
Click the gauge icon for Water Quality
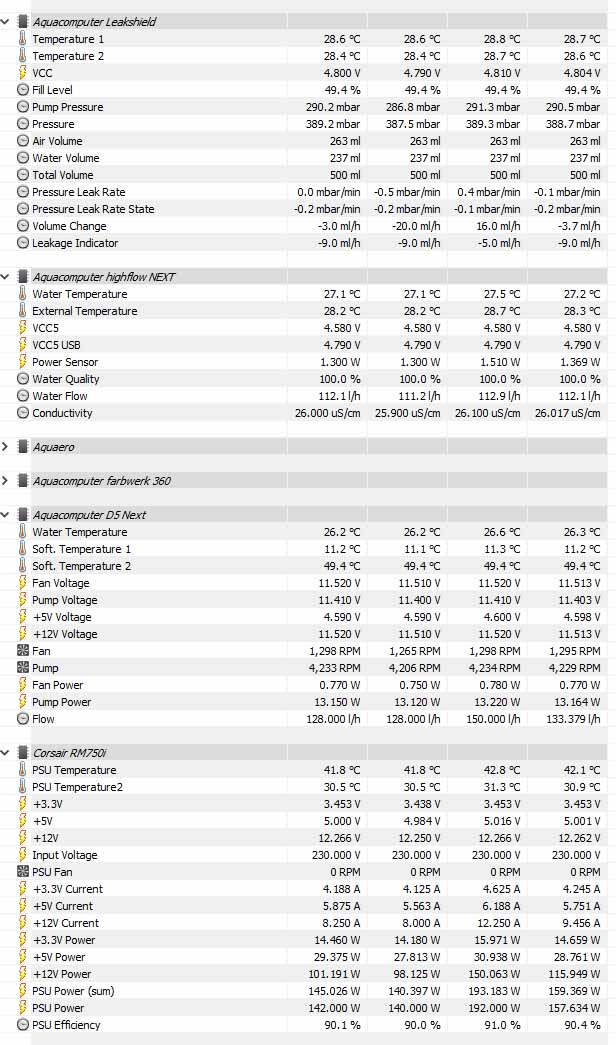[23, 379]
